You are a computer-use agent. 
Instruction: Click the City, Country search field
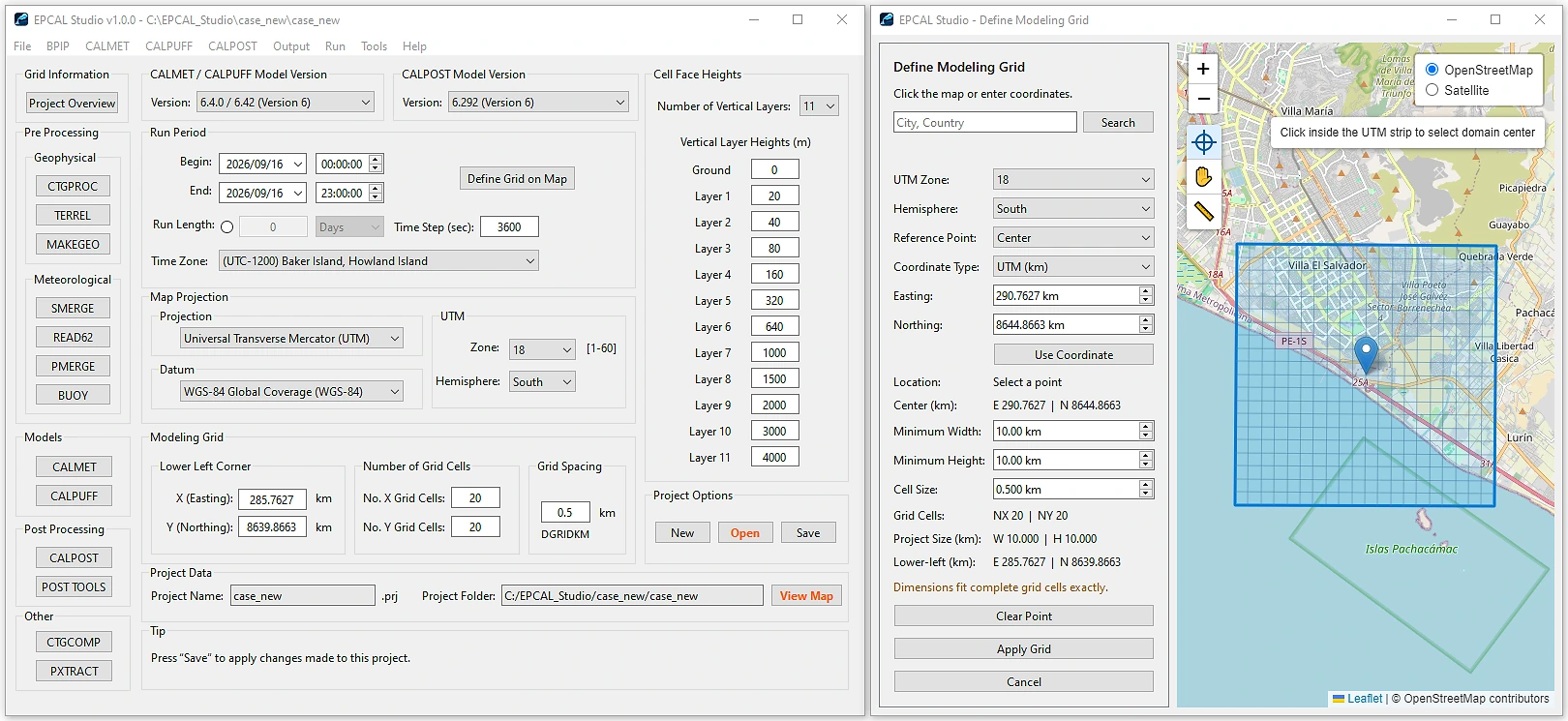click(984, 123)
